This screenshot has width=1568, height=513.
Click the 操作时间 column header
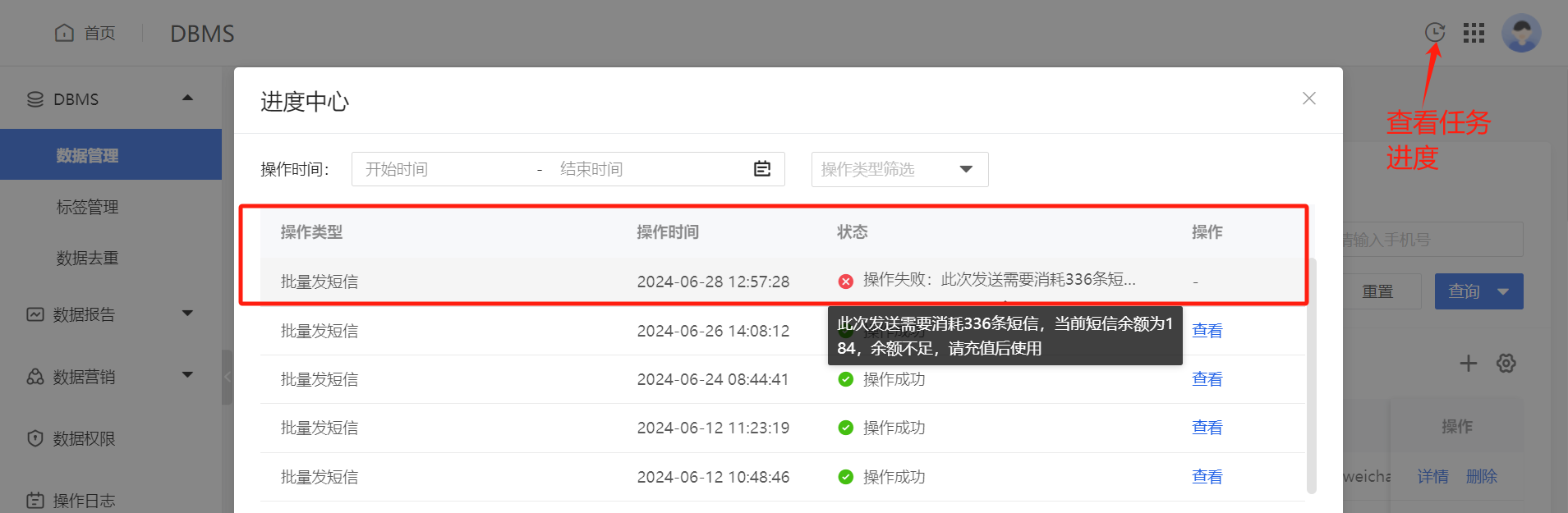click(668, 232)
